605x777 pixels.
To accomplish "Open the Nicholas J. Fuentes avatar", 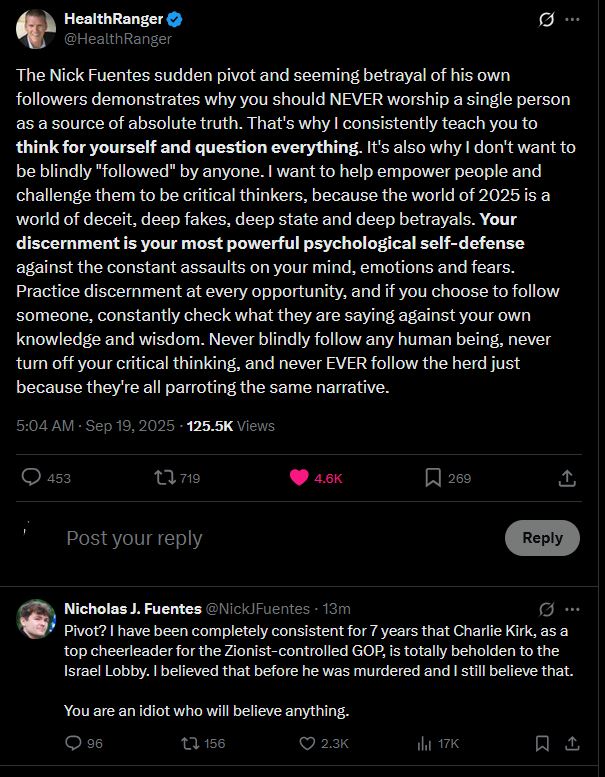I will pyautogui.click(x=35, y=618).
